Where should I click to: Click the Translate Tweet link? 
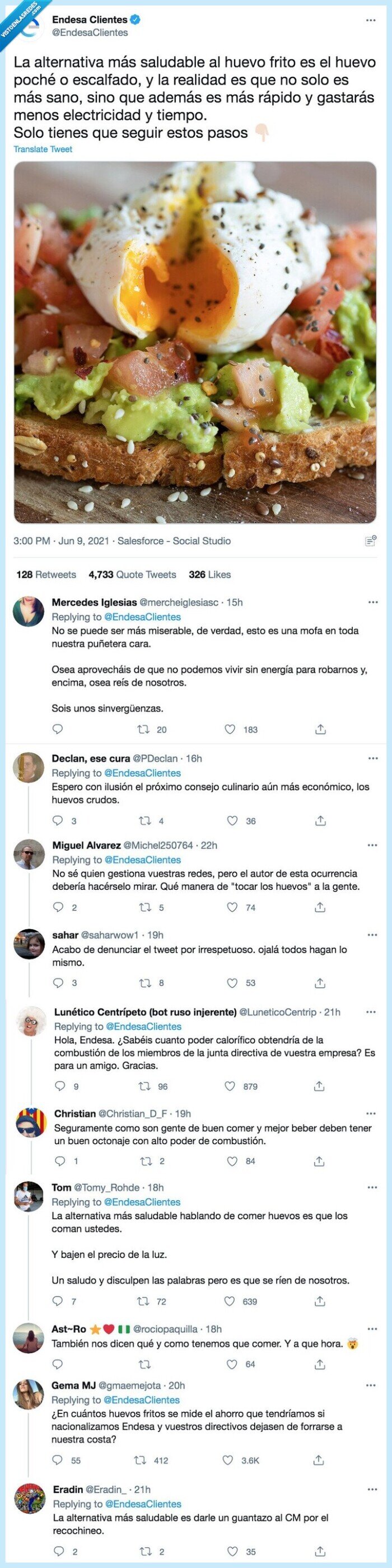(x=44, y=148)
